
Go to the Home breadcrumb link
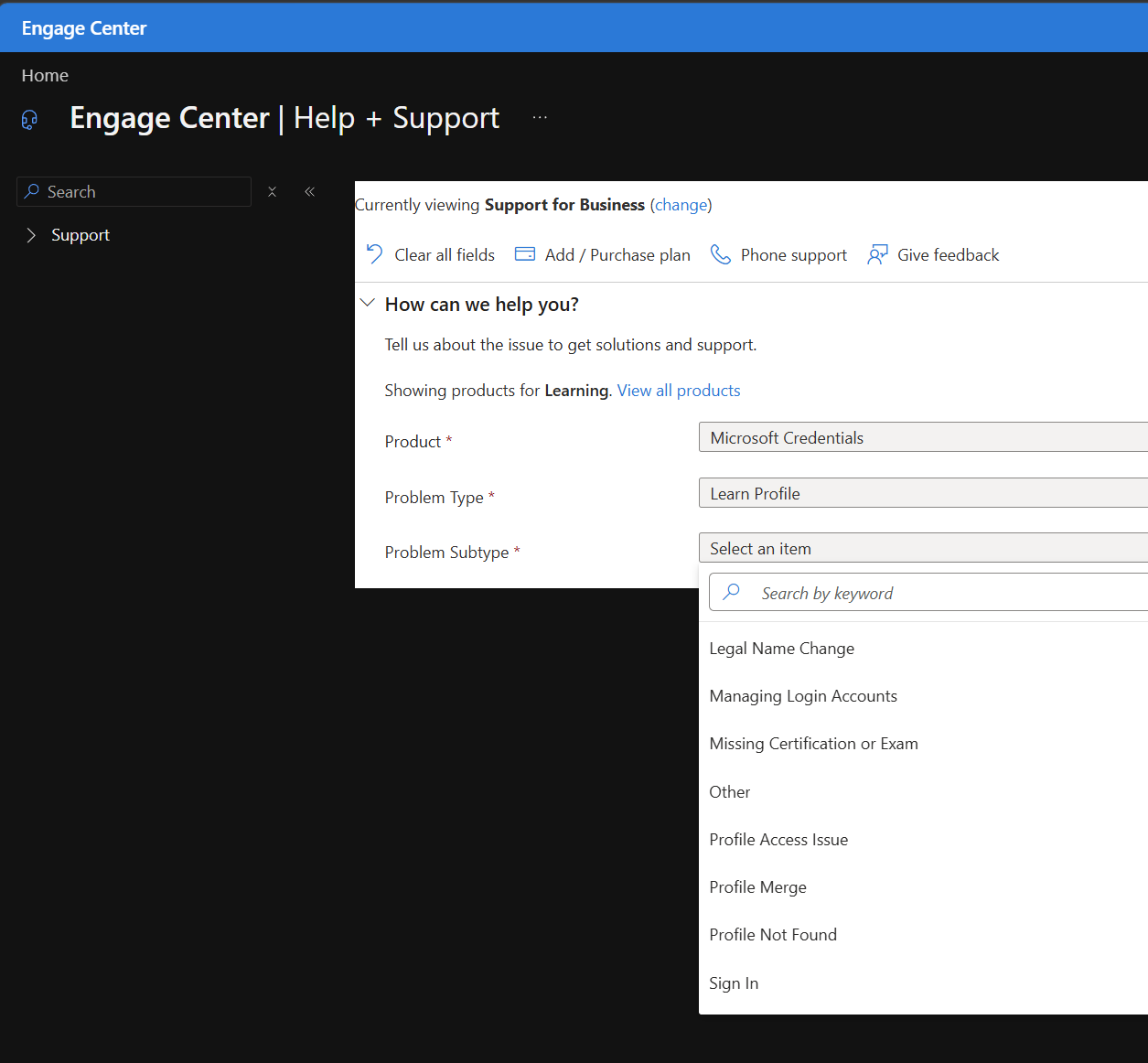coord(45,75)
